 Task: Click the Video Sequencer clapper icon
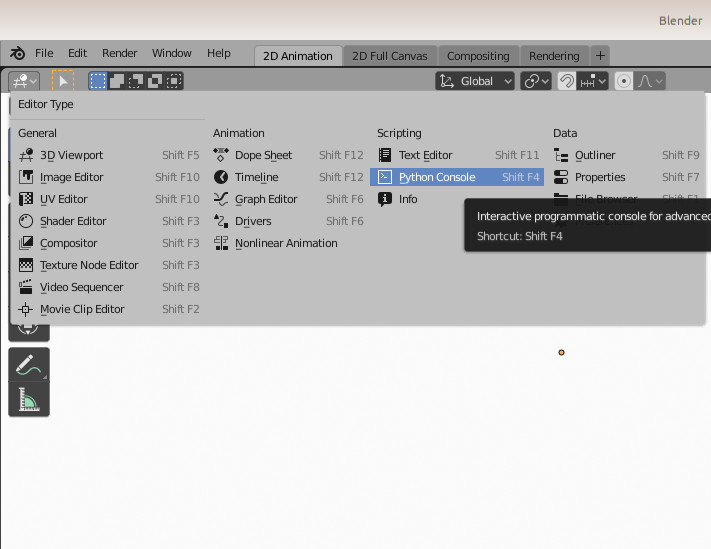tap(26, 287)
